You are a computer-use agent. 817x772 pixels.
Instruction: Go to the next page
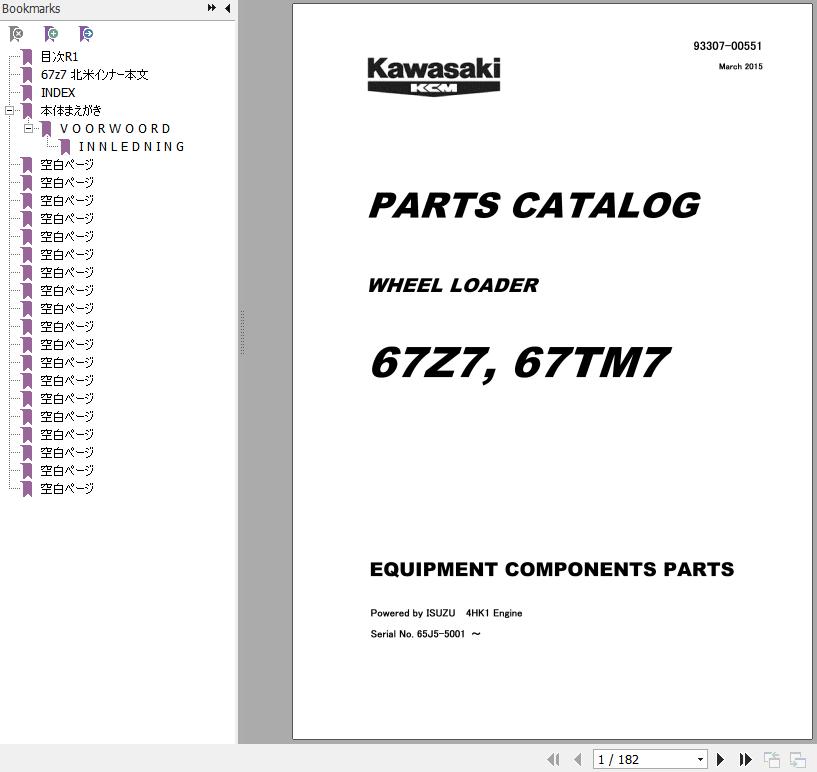click(721, 759)
